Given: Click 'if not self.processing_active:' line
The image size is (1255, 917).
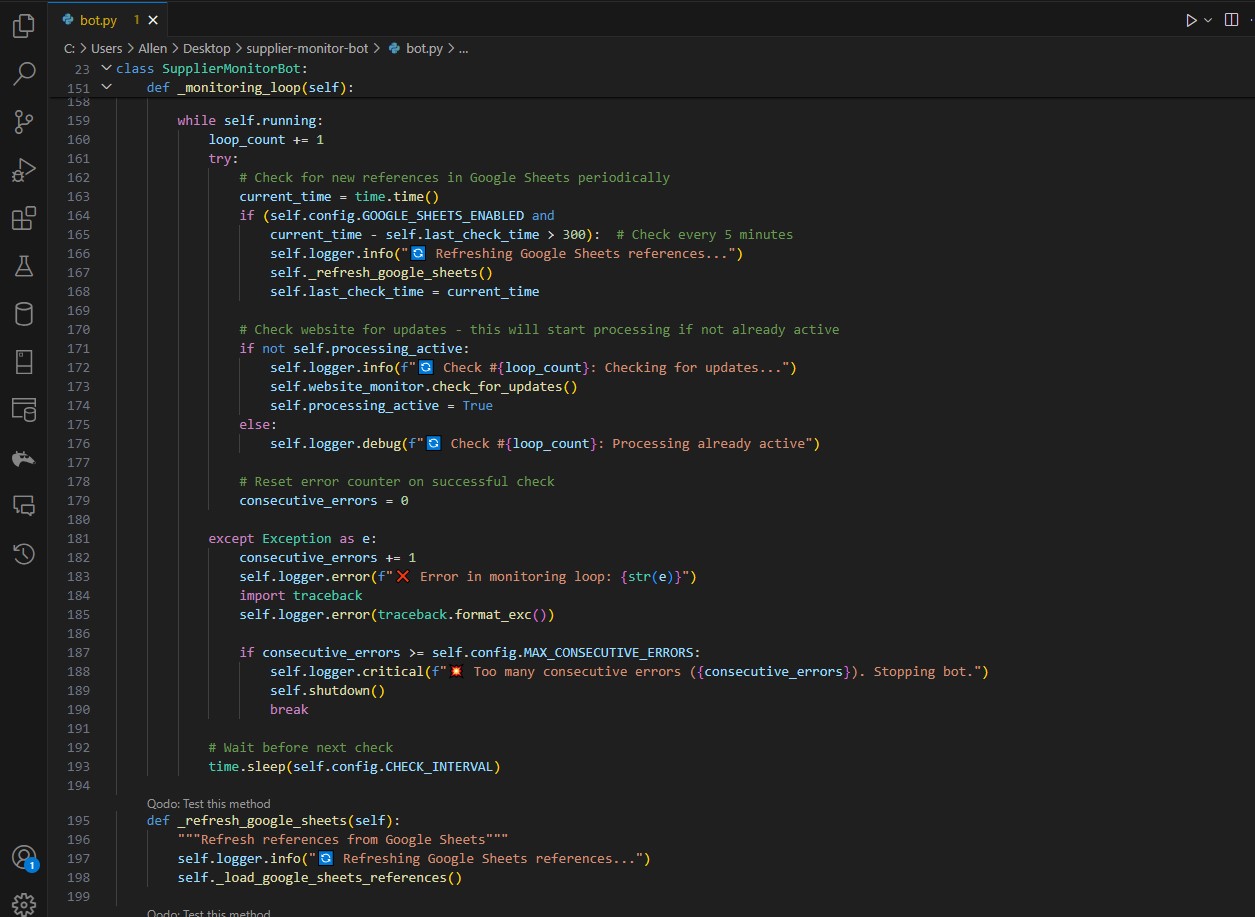Looking at the screenshot, I should 354,348.
